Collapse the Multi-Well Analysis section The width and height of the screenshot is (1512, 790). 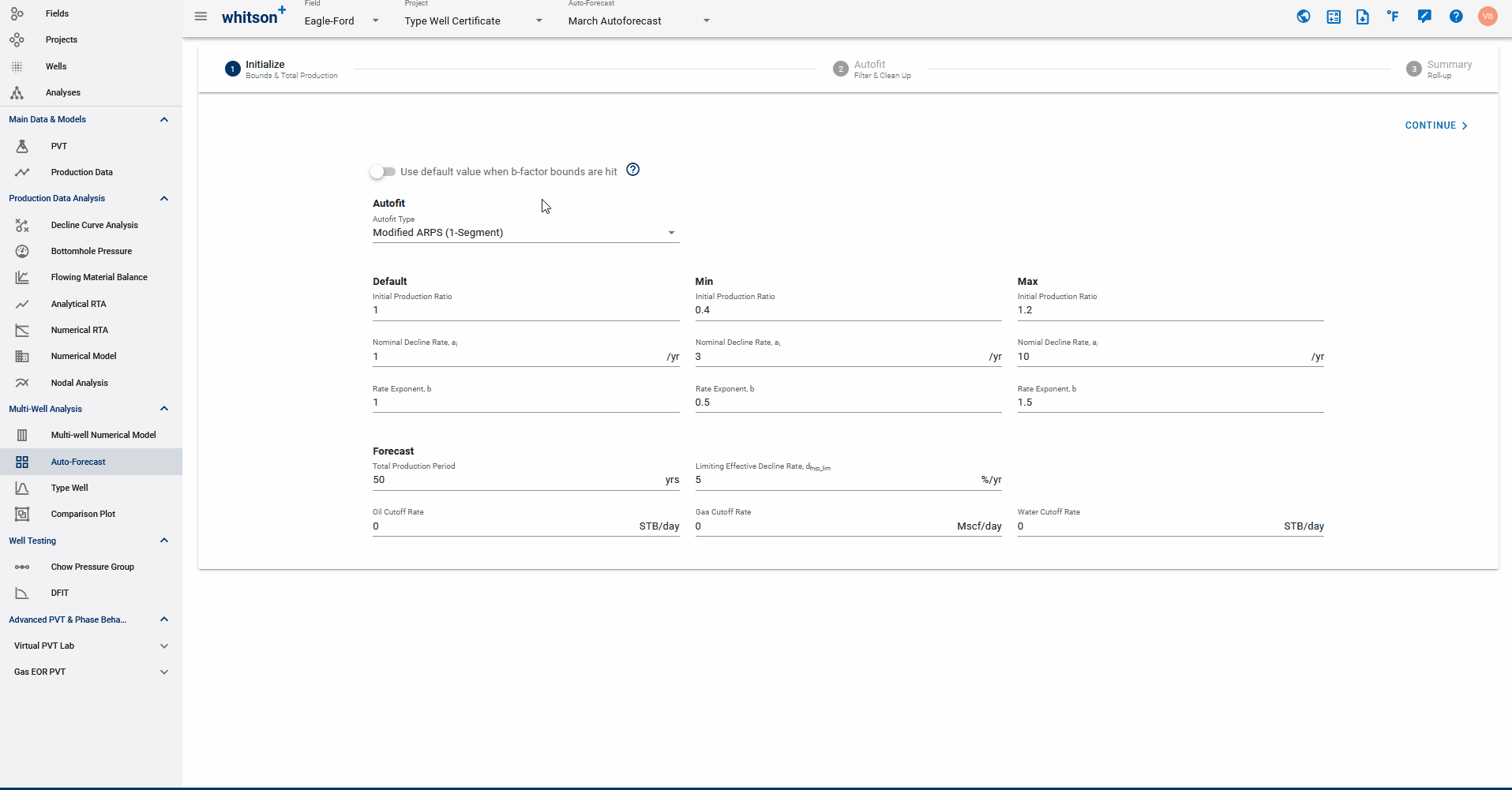tap(164, 409)
